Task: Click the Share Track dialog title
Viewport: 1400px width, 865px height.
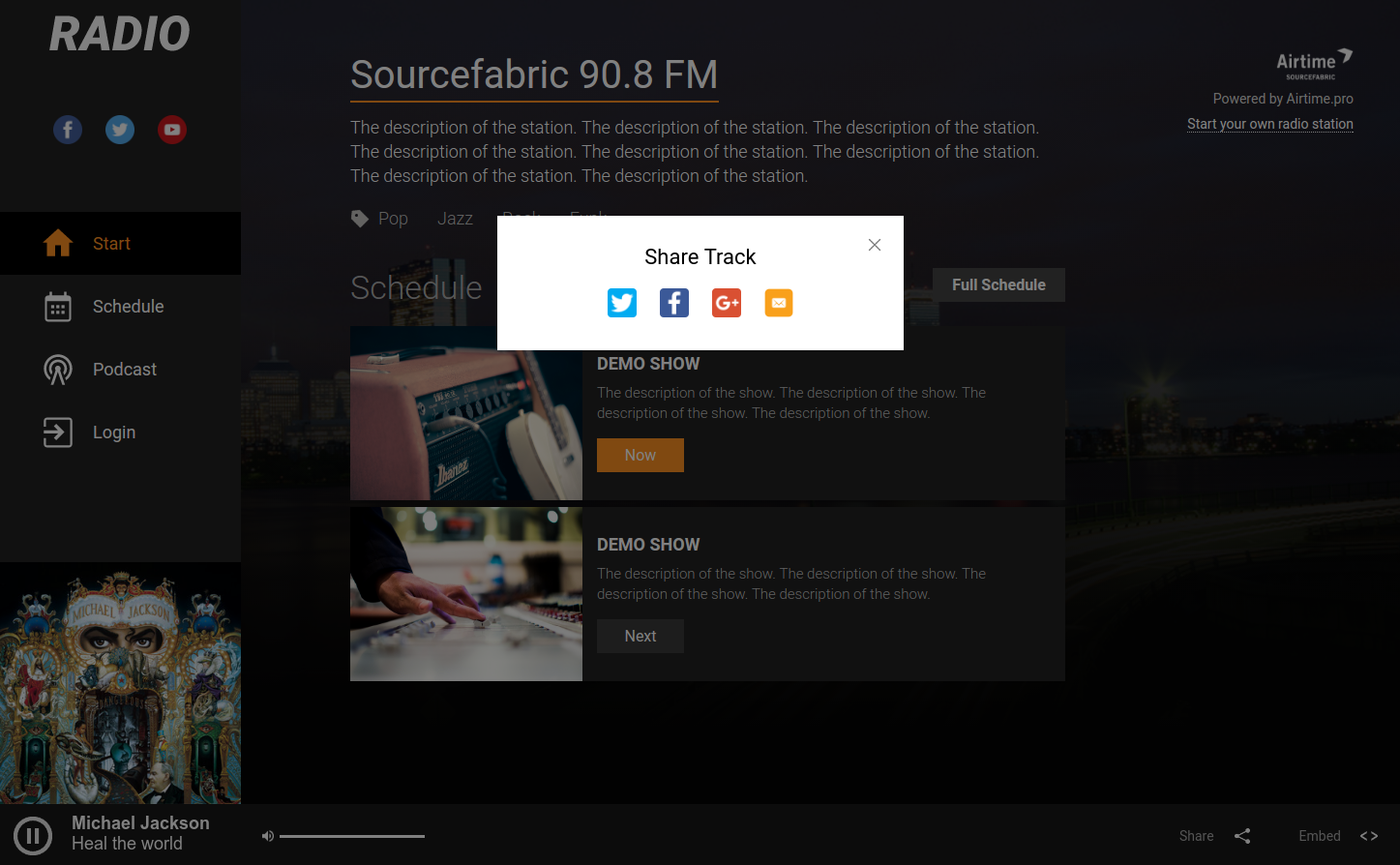Action: pos(700,256)
